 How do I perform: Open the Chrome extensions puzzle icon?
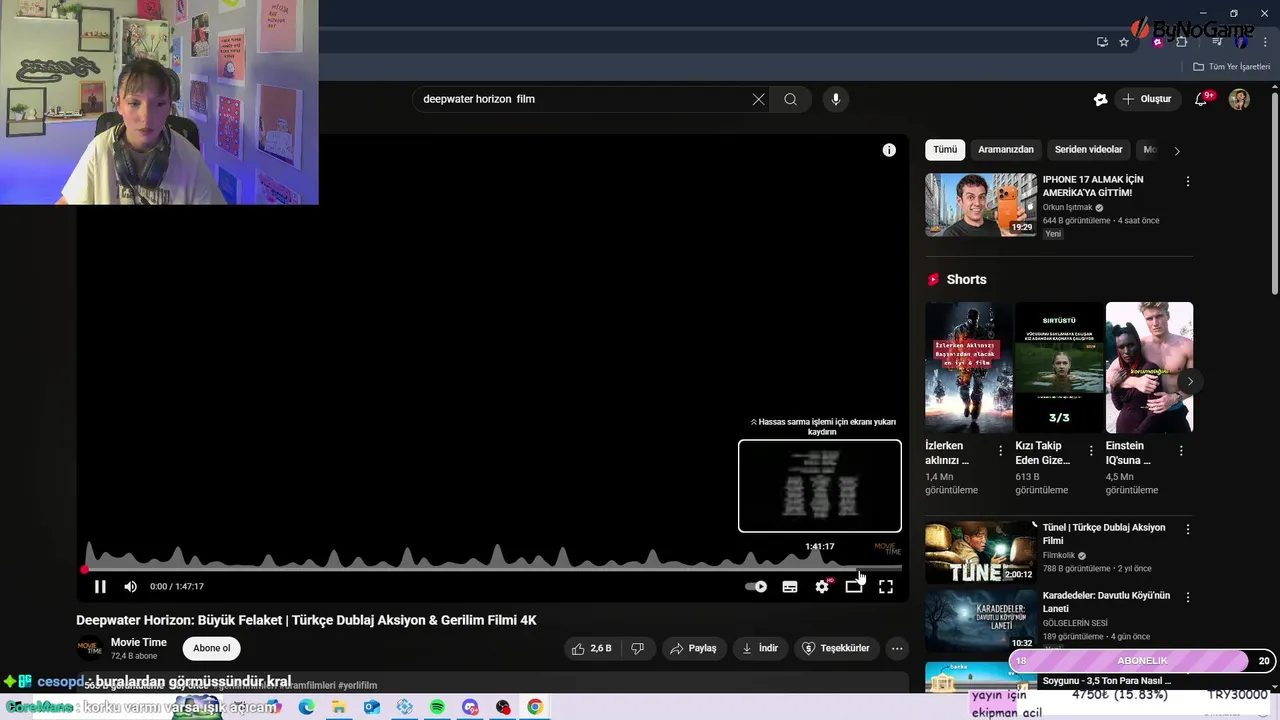[x=1181, y=42]
